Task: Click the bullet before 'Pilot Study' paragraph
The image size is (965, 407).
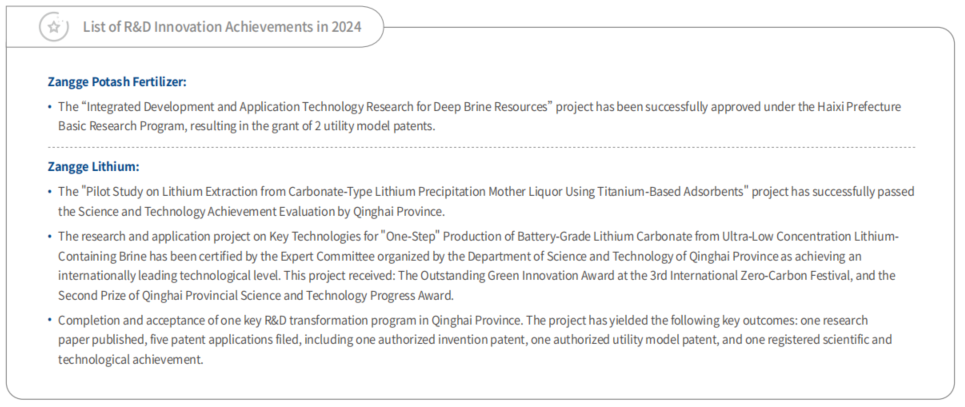Action: pyautogui.click(x=50, y=191)
